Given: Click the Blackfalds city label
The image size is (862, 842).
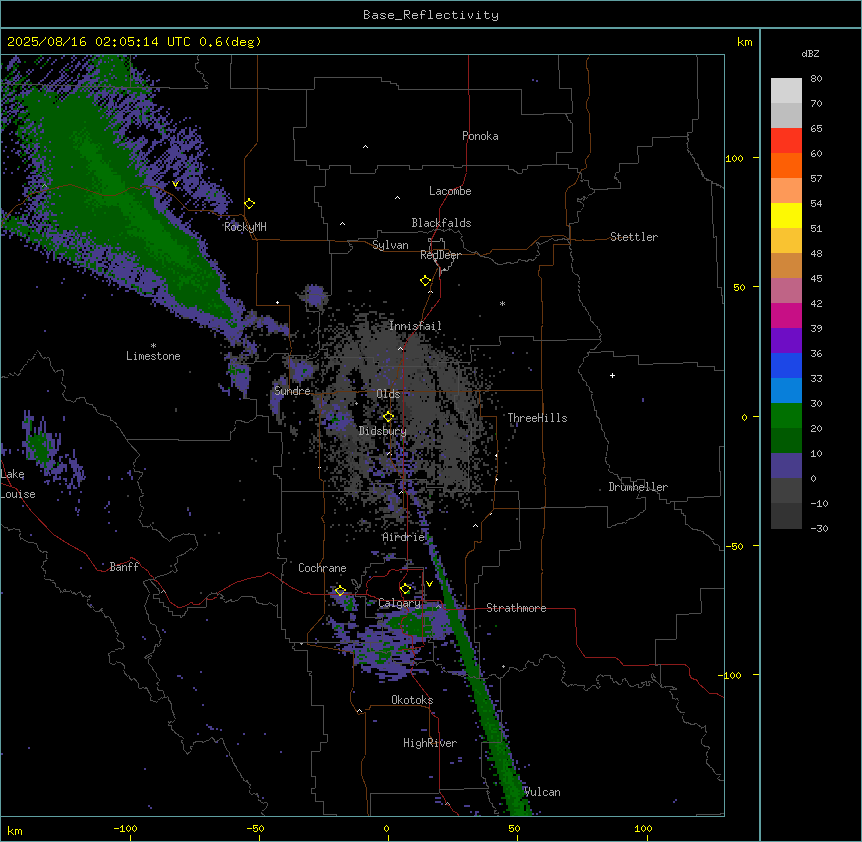Looking at the screenshot, I should pyautogui.click(x=441, y=223).
